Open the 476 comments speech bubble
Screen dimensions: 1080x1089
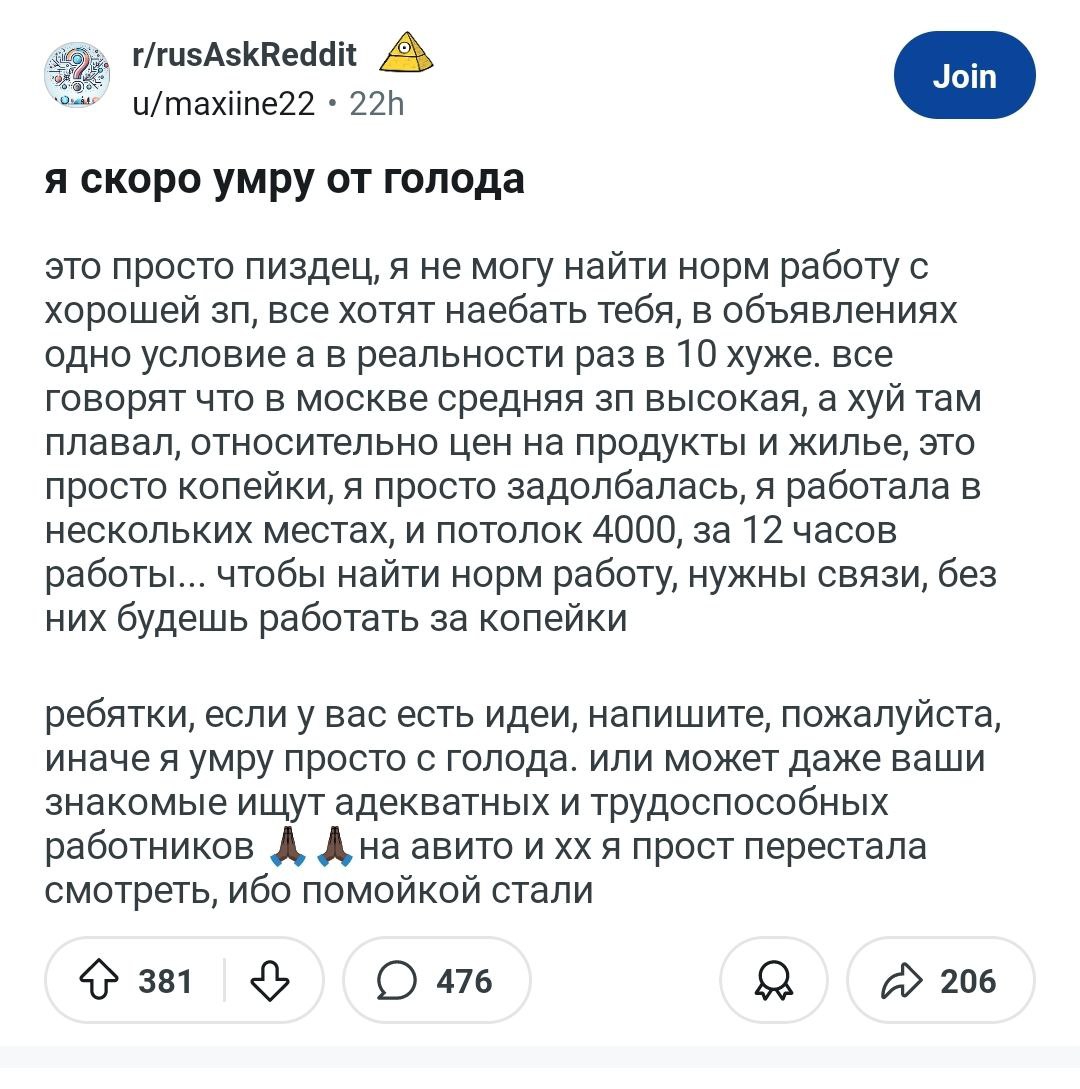click(x=397, y=980)
